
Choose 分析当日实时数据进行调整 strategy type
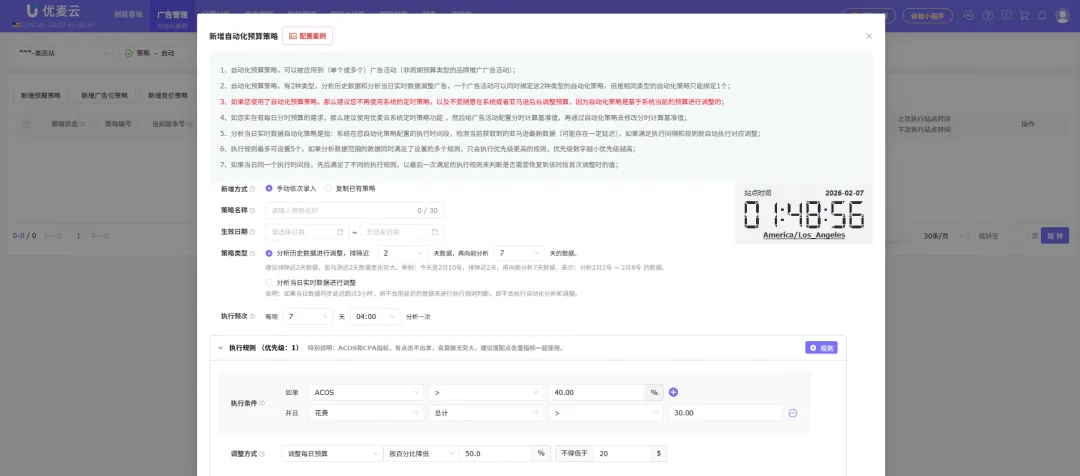click(270, 283)
